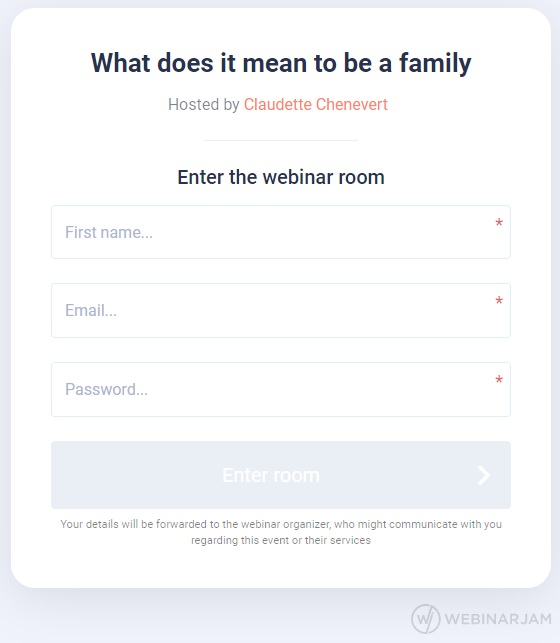The image size is (560, 643).
Task: Click the WebinarJam circular logo icon
Action: click(x=426, y=618)
